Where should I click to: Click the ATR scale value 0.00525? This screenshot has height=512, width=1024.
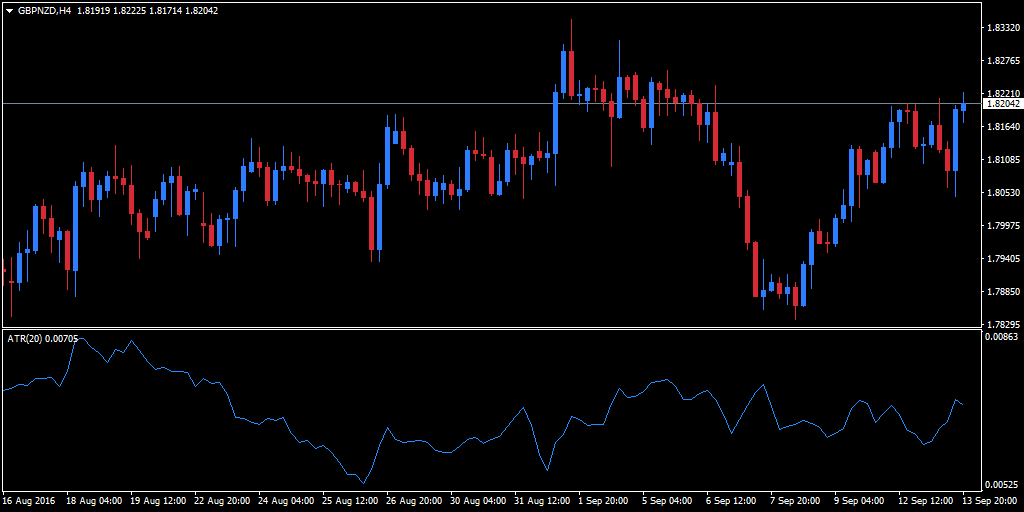click(x=1001, y=485)
